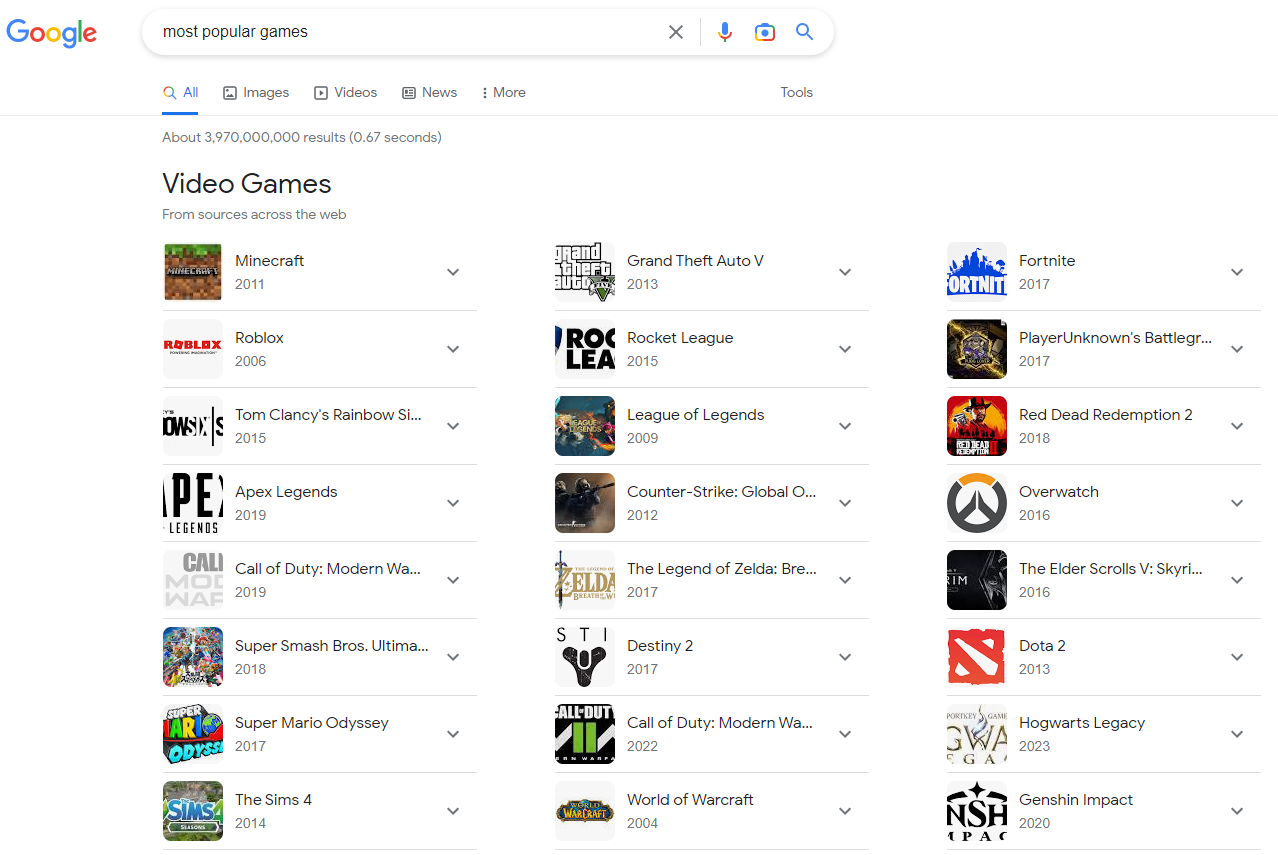Click the Genshin Impact thumbnail
This screenshot has height=855, width=1278.
pos(977,811)
